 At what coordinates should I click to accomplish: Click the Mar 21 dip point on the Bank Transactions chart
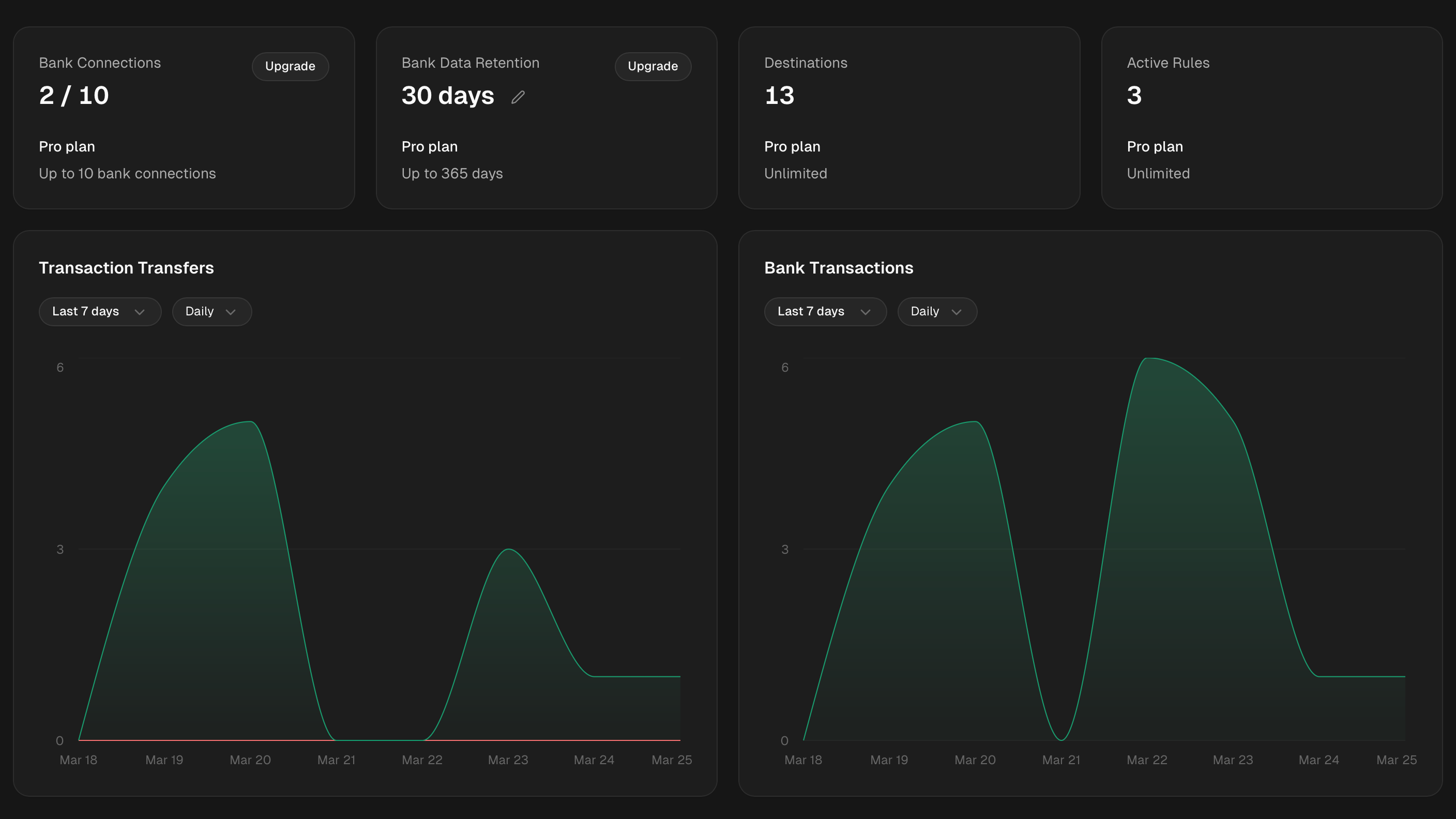[x=1061, y=739]
